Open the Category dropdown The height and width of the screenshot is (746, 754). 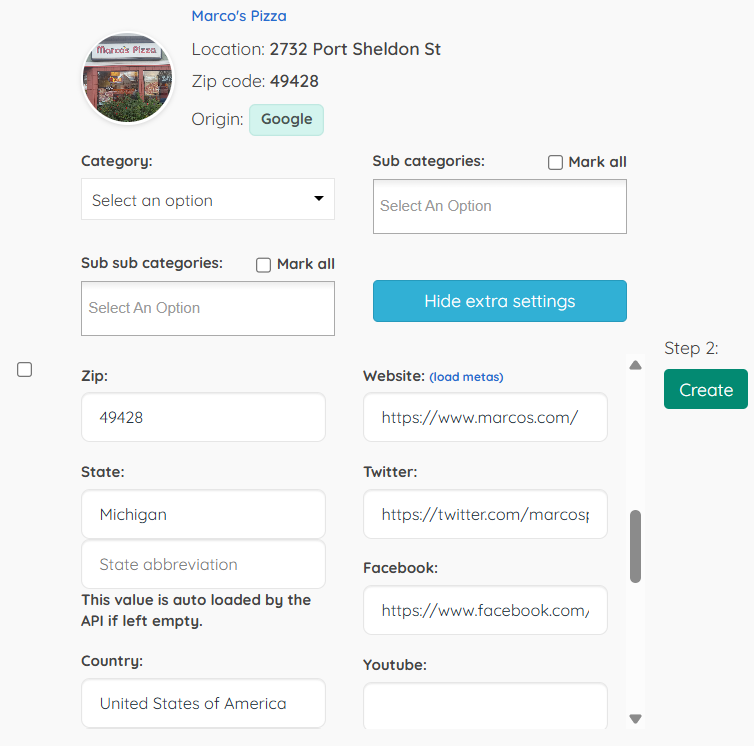pos(208,199)
